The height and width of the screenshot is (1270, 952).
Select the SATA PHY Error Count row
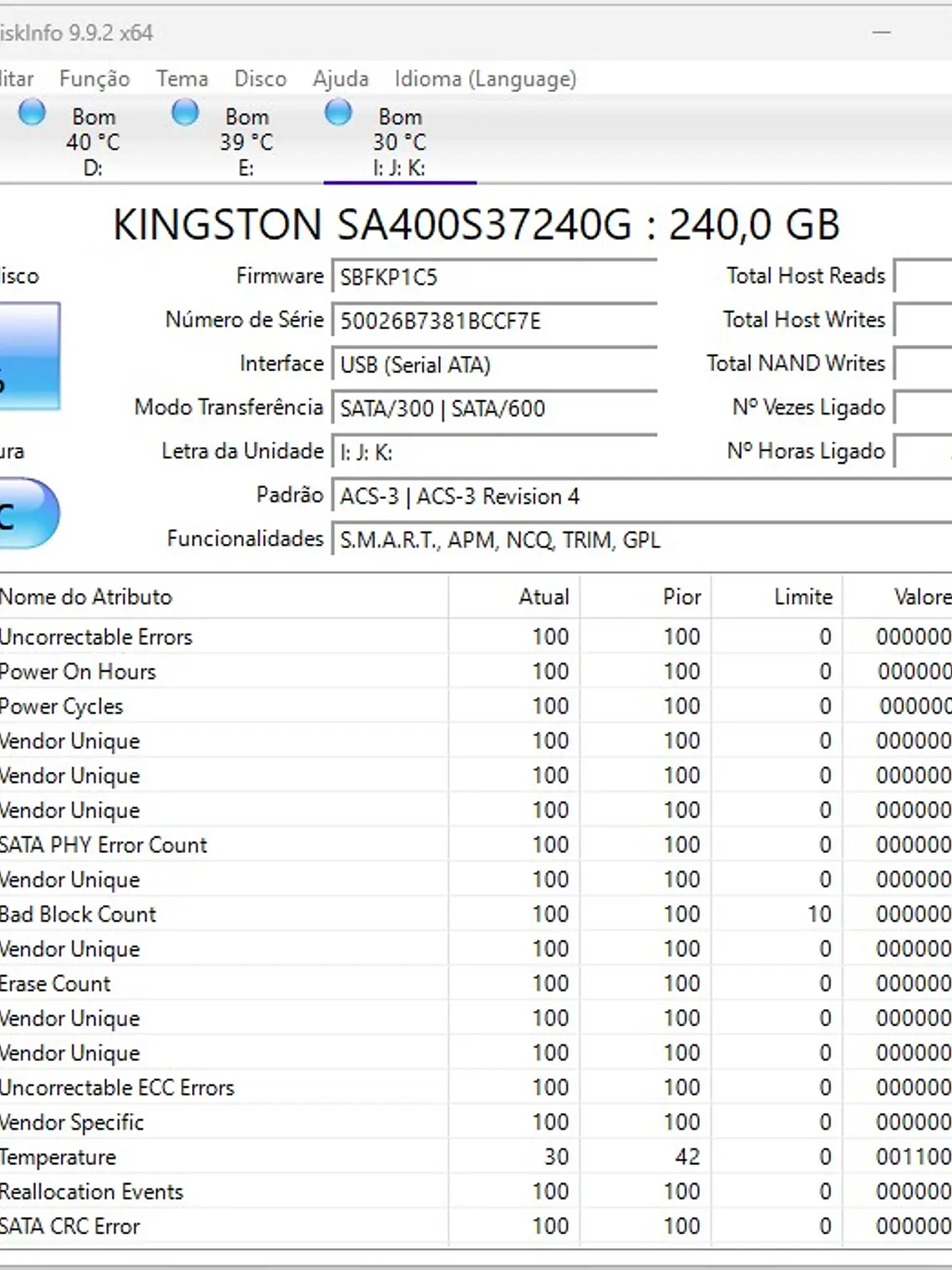(476, 845)
